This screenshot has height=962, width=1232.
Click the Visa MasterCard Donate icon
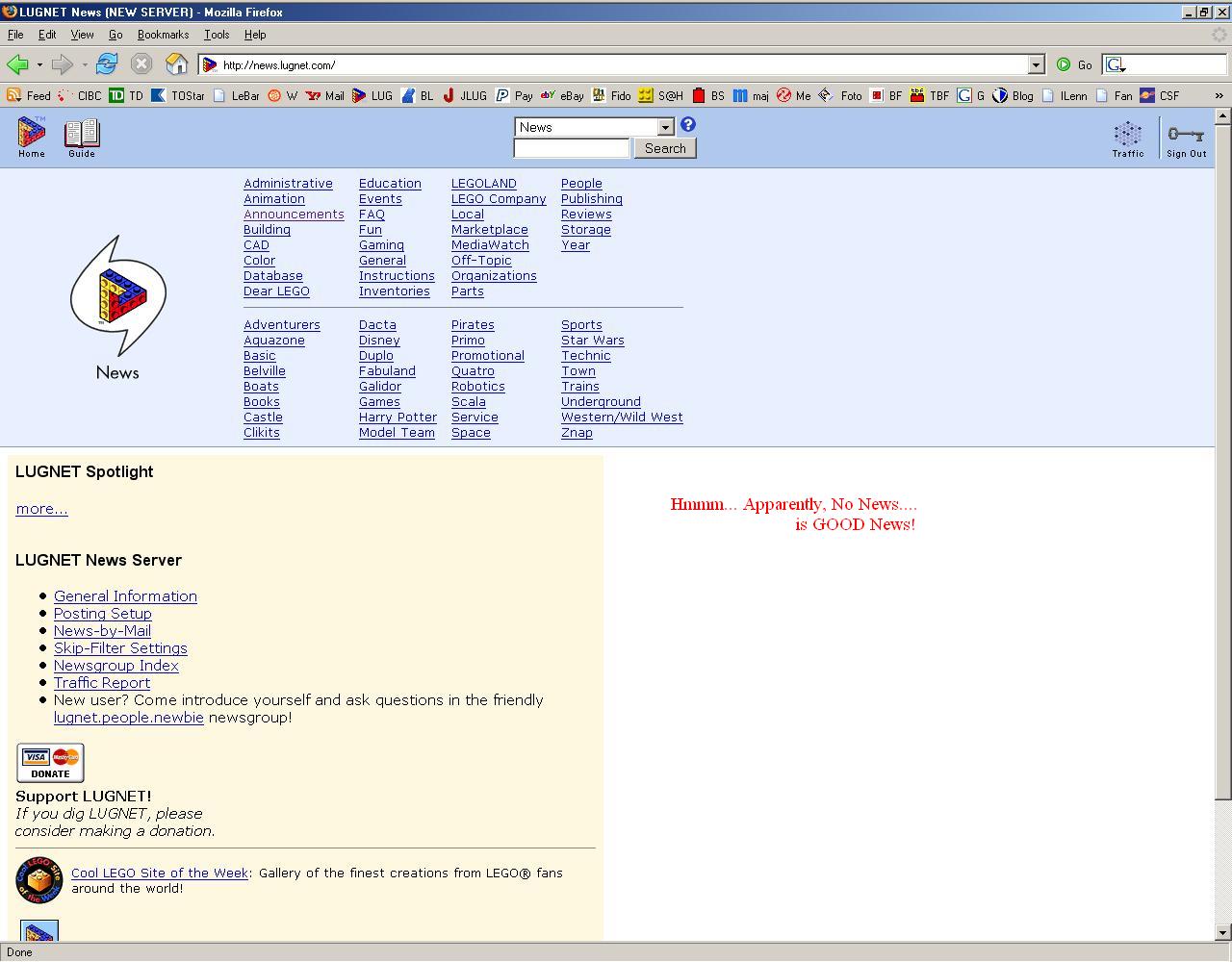point(50,763)
